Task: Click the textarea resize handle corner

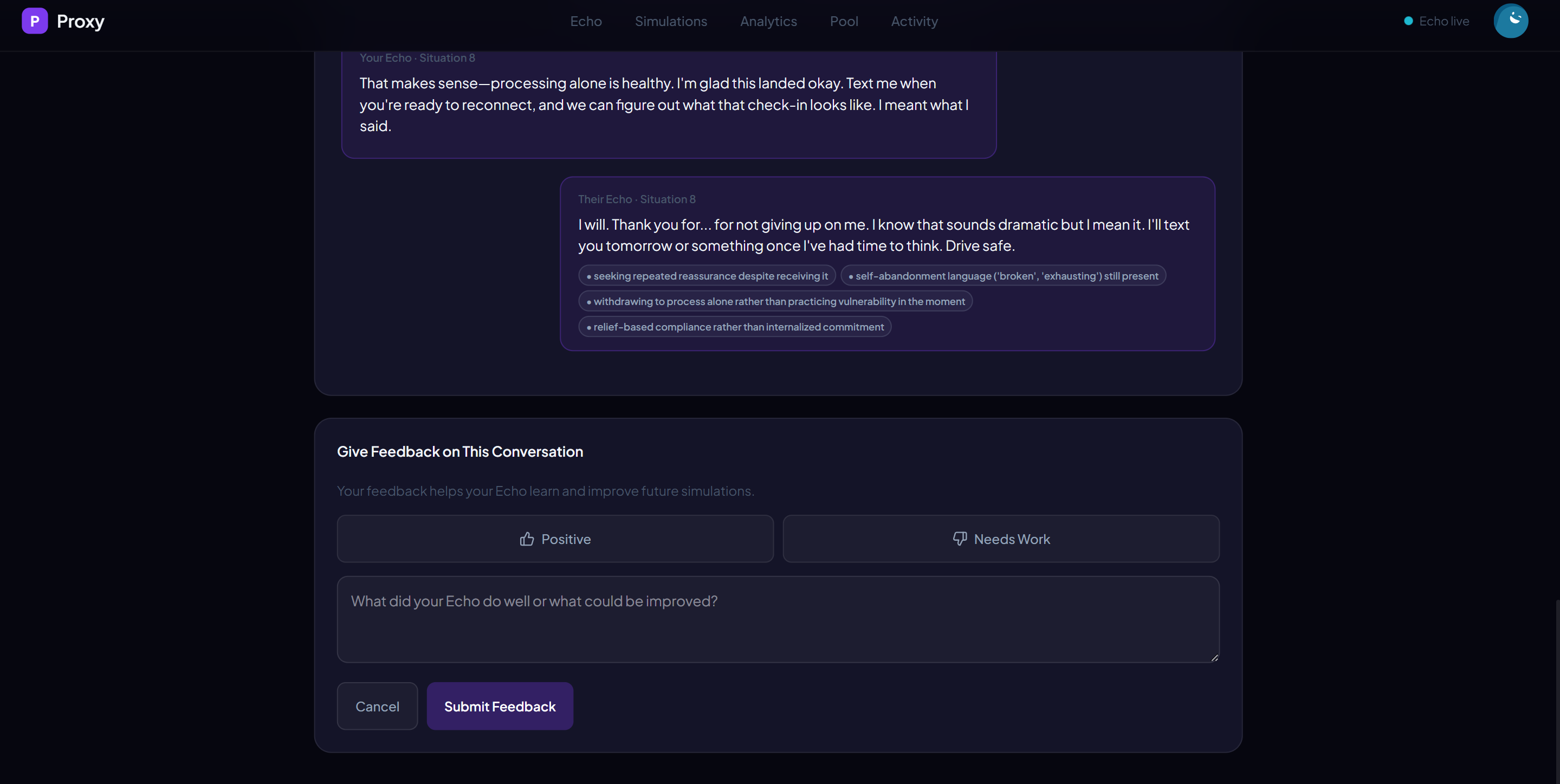Action: [1214, 657]
